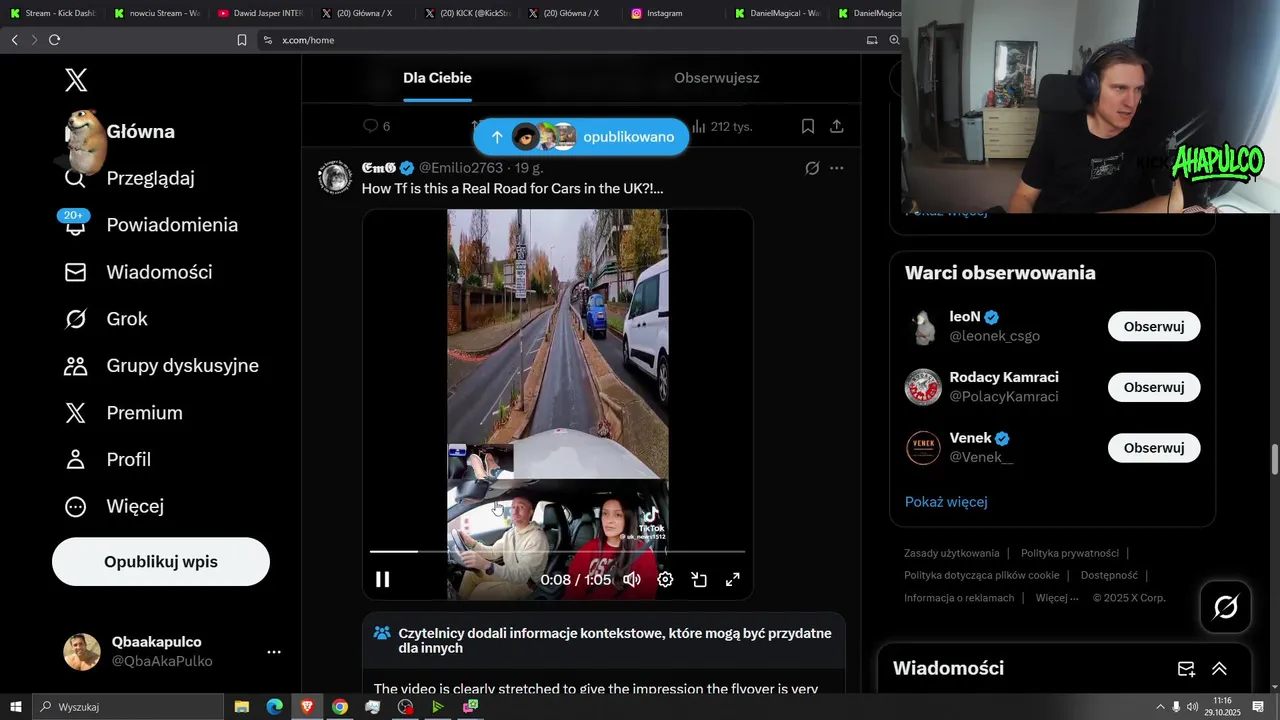
Task: Click the Opublikuj wpis button
Action: pyautogui.click(x=161, y=562)
